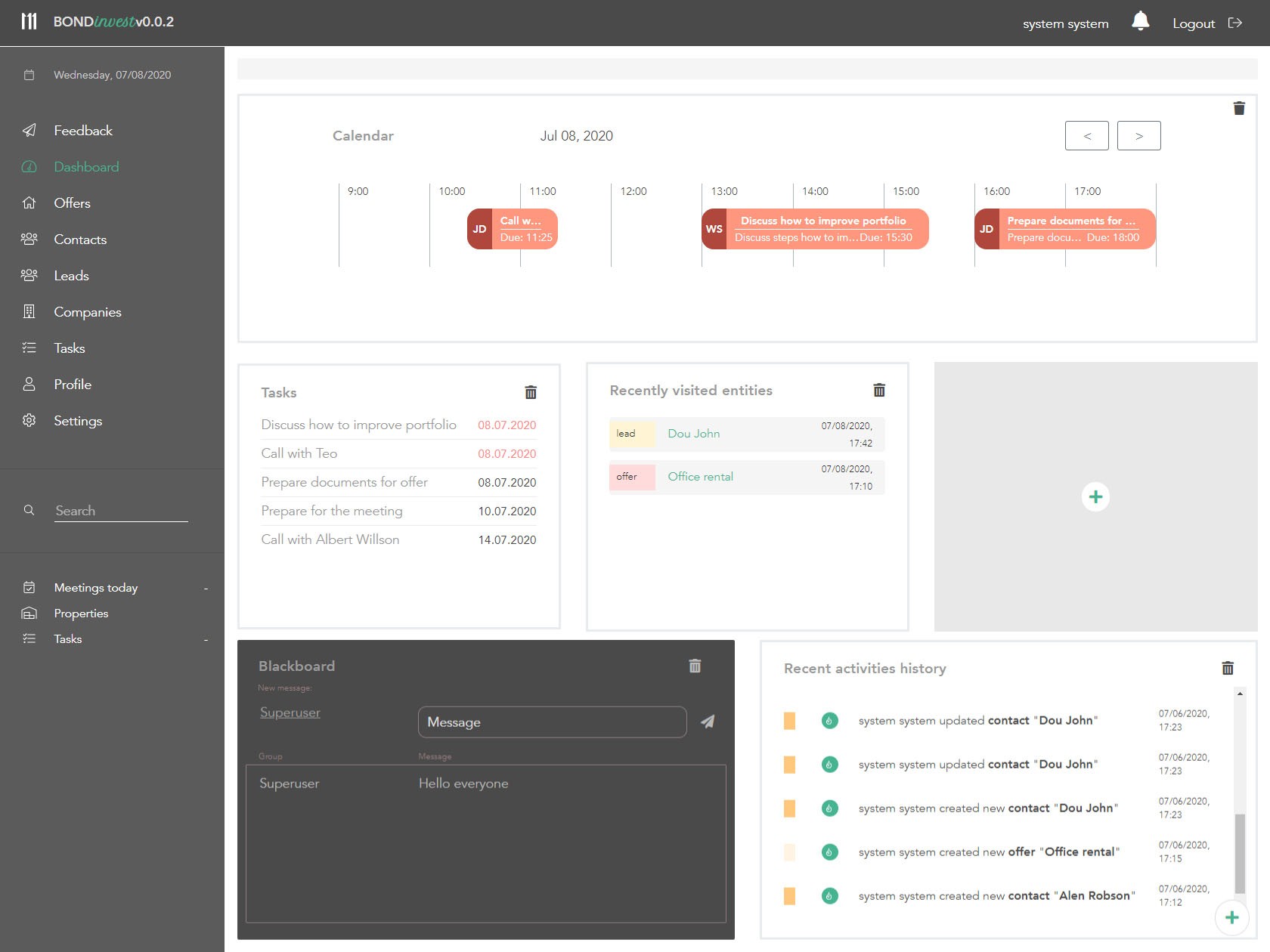Image resolution: width=1270 pixels, height=952 pixels.
Task: Open the Superuser group selector in Blackboard
Action: [290, 712]
